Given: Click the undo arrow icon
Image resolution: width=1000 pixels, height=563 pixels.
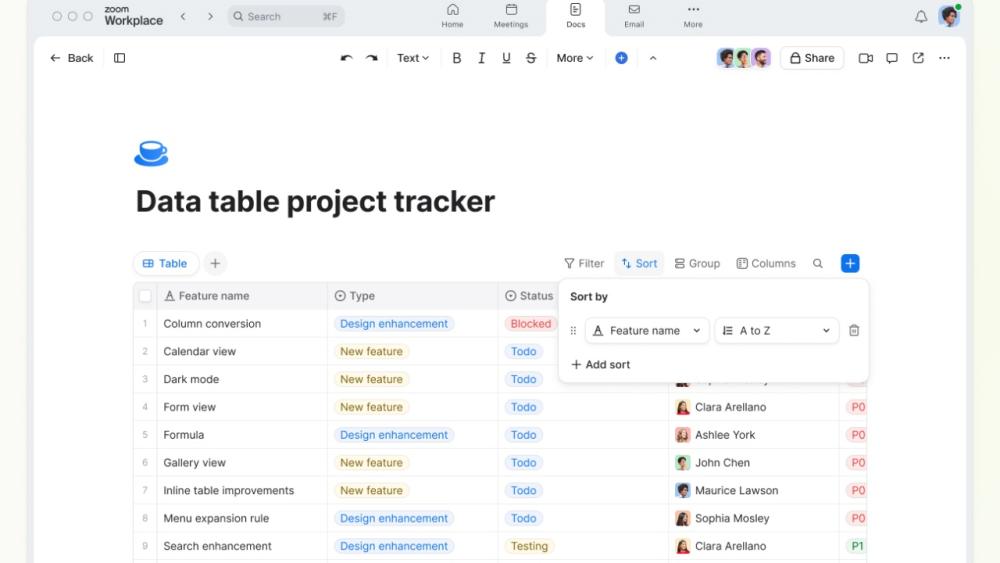Looking at the screenshot, I should [x=347, y=58].
